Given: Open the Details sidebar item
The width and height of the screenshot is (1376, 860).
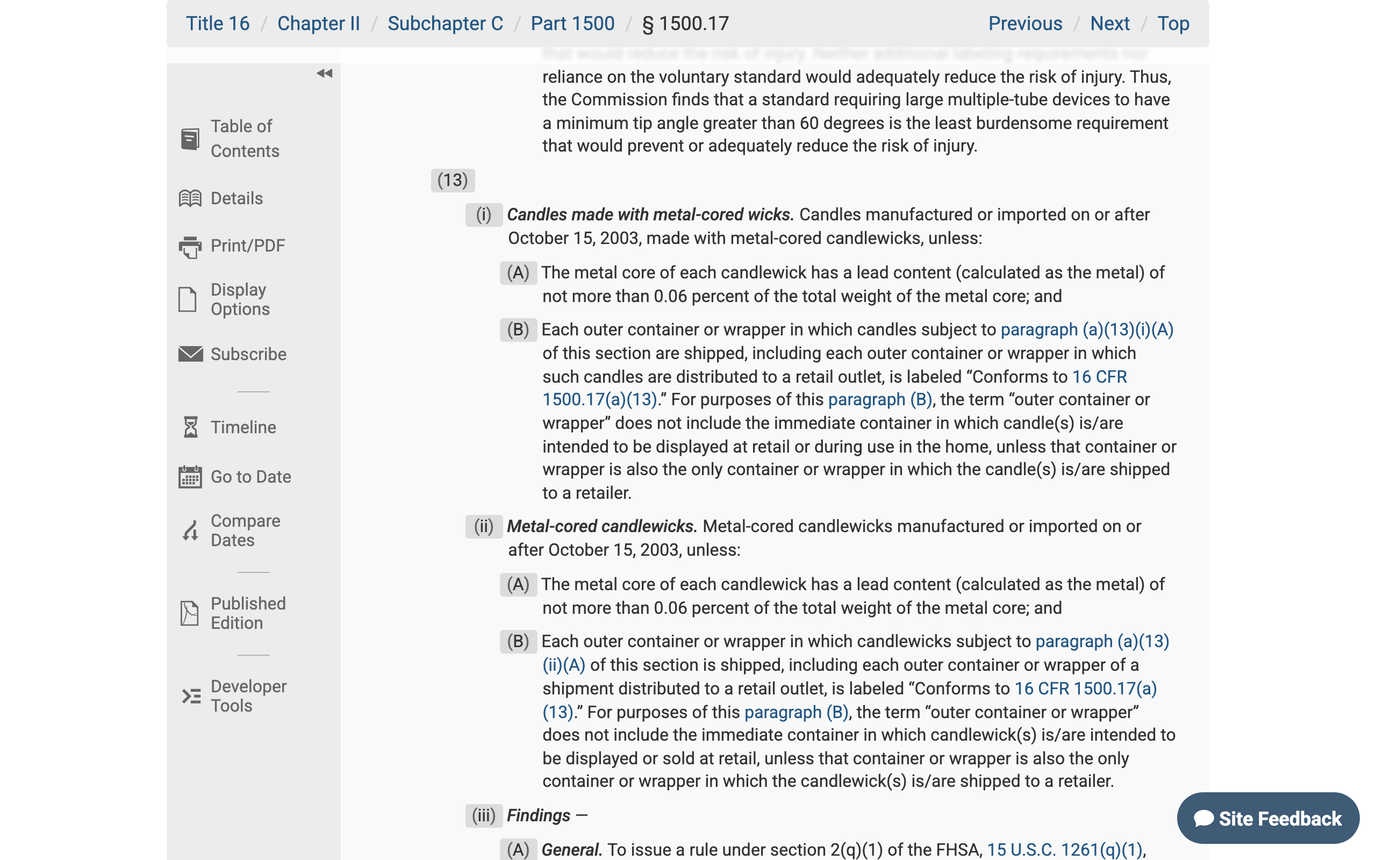Looking at the screenshot, I should click(x=237, y=198).
